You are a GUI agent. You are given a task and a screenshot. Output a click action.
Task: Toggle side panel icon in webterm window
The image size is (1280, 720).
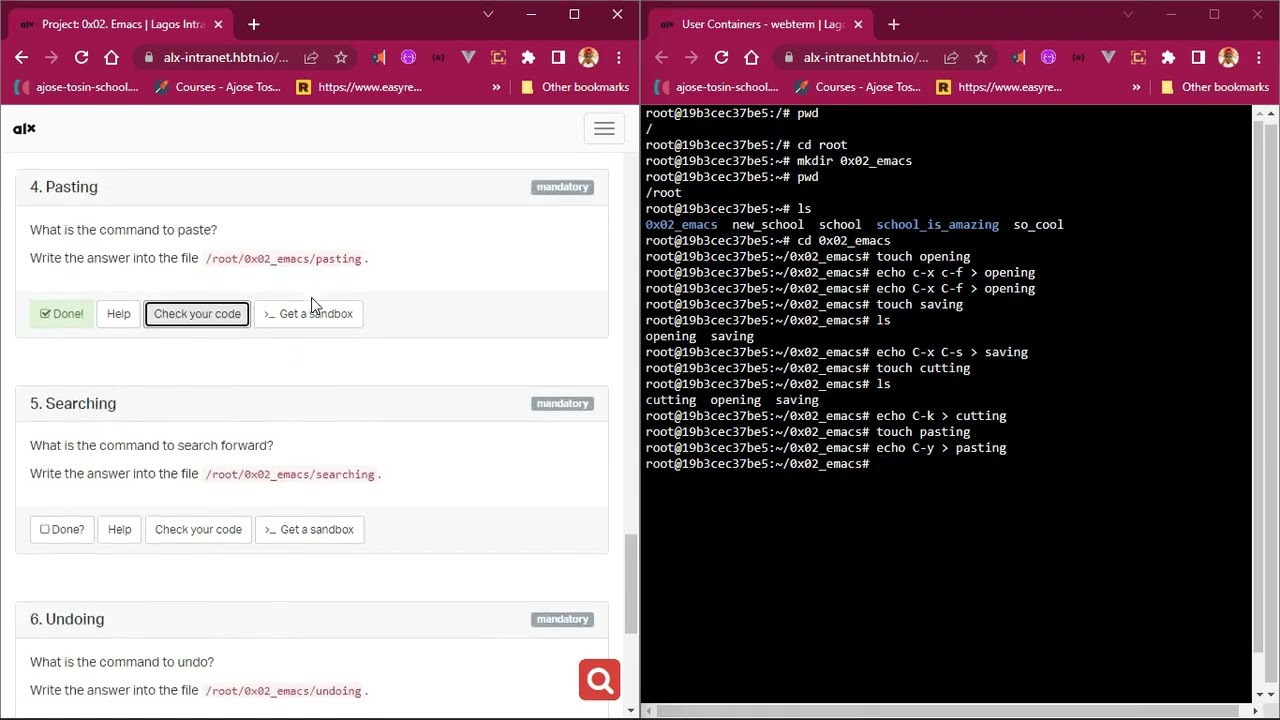click(1198, 58)
